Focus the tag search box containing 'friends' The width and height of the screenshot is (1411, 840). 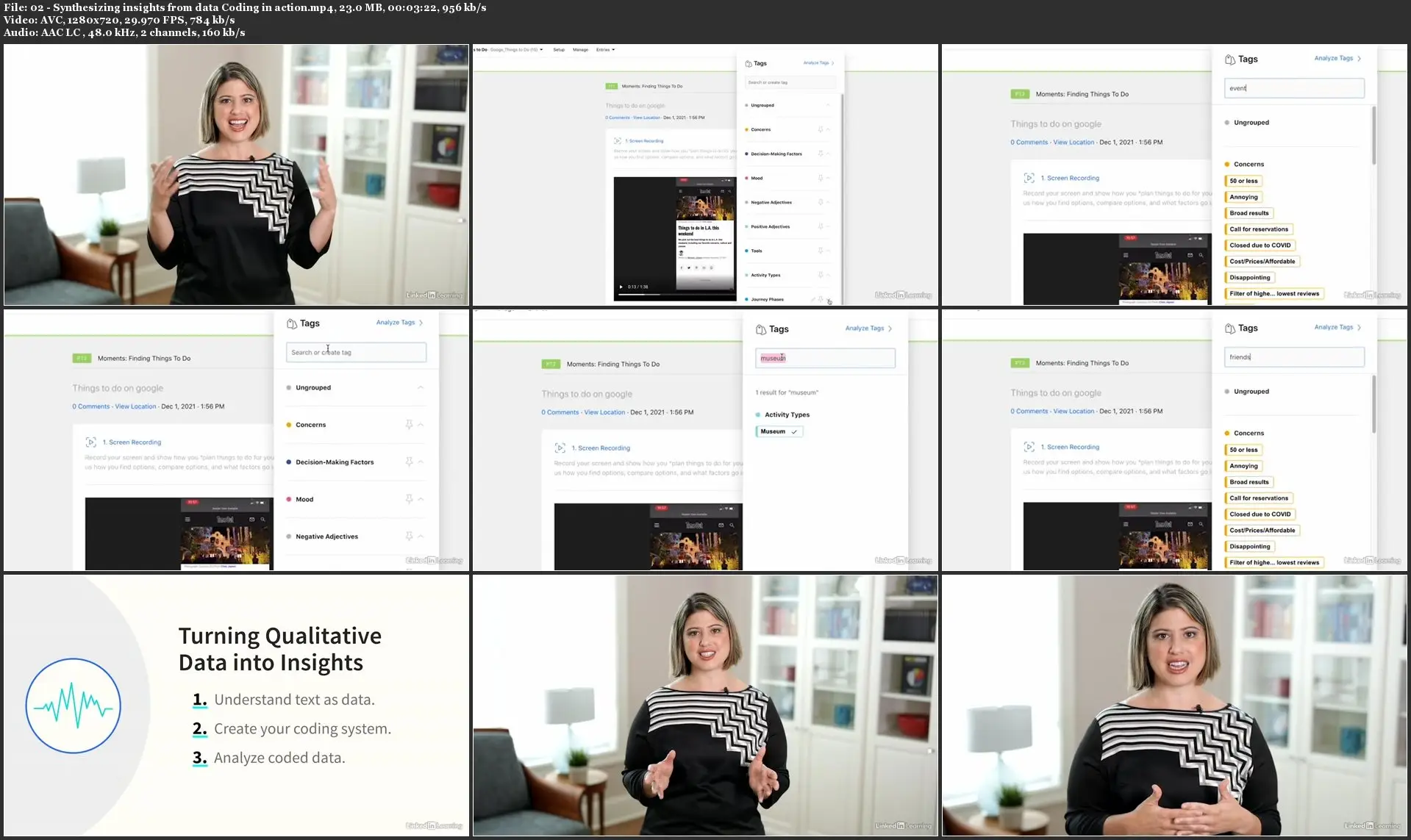click(x=1294, y=357)
